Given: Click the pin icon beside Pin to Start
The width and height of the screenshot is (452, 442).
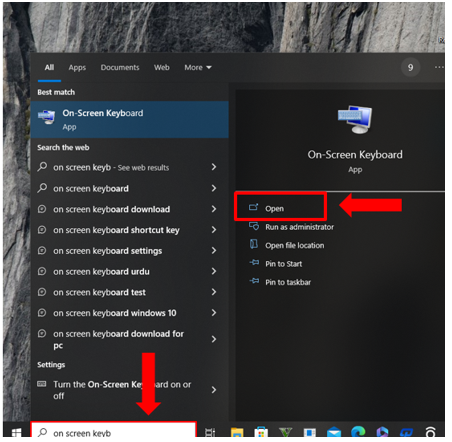Looking at the screenshot, I should click(x=254, y=263).
